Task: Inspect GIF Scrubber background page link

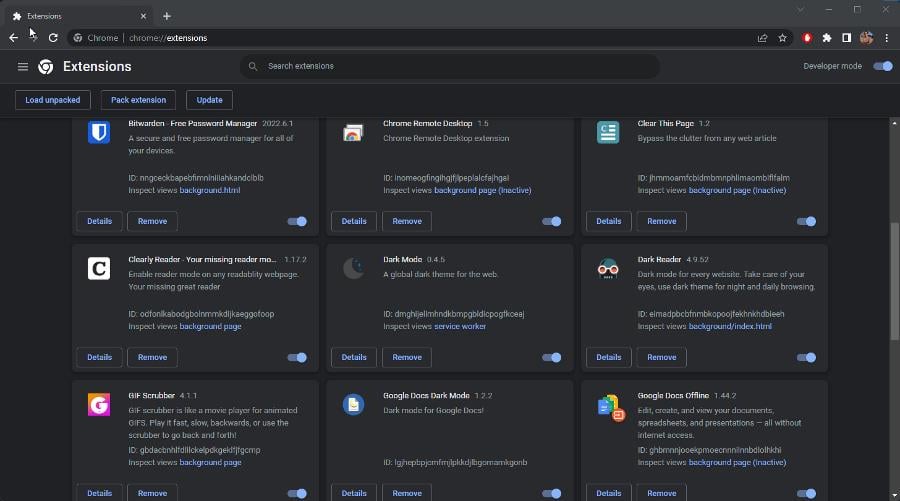Action: [210, 463]
